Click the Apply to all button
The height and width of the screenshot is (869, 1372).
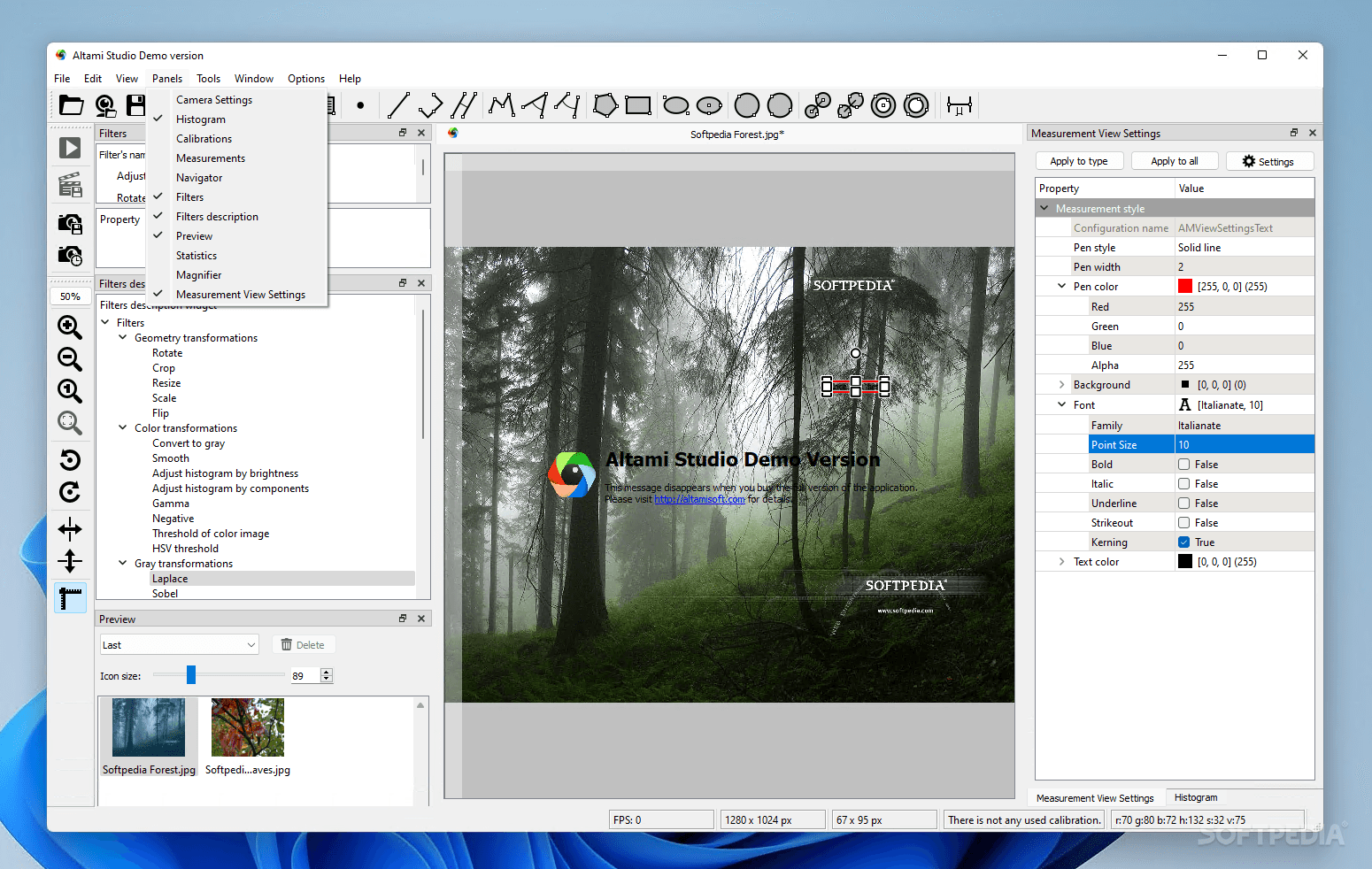coord(1175,161)
